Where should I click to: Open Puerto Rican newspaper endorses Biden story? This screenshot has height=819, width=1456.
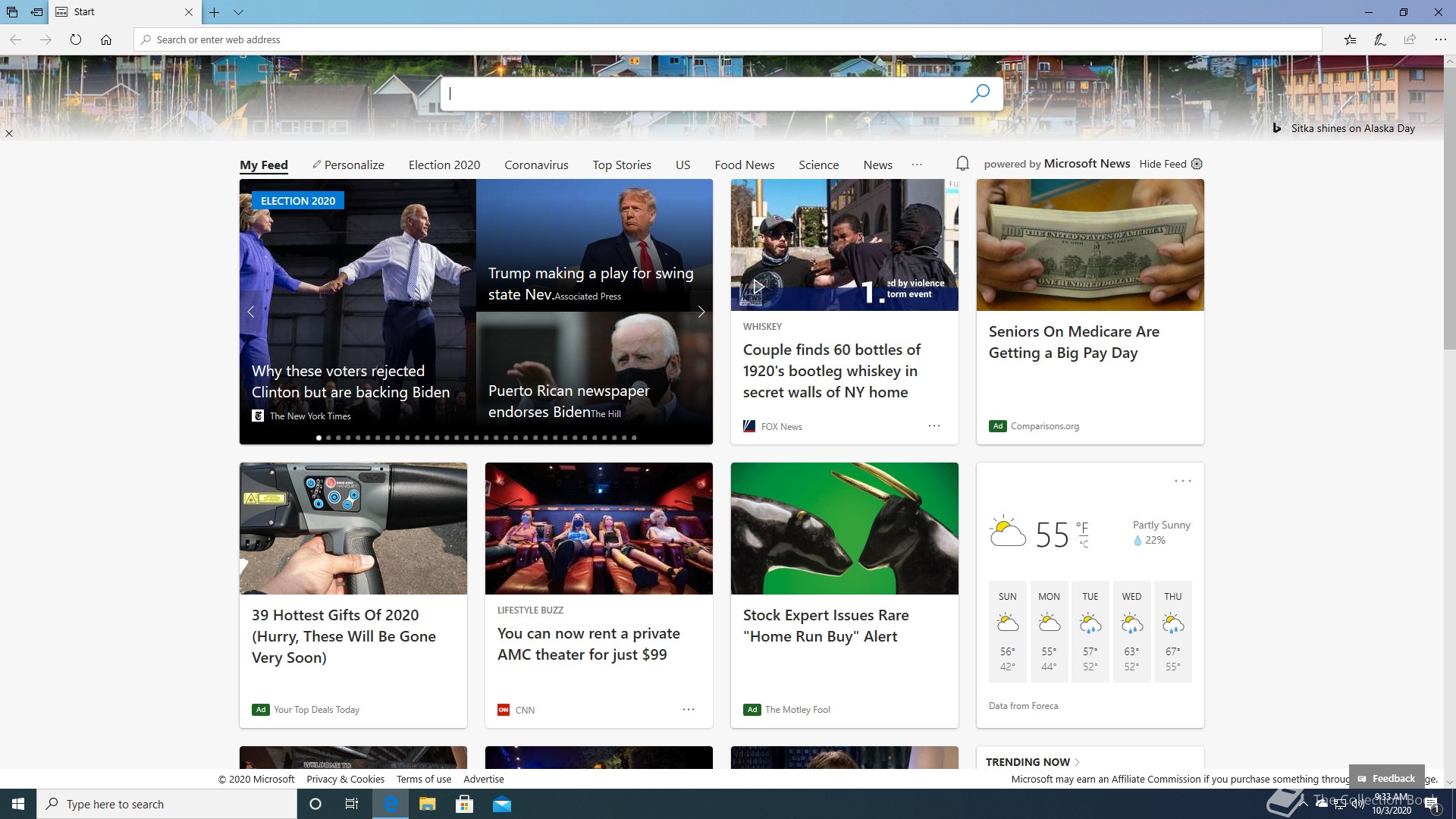click(569, 401)
